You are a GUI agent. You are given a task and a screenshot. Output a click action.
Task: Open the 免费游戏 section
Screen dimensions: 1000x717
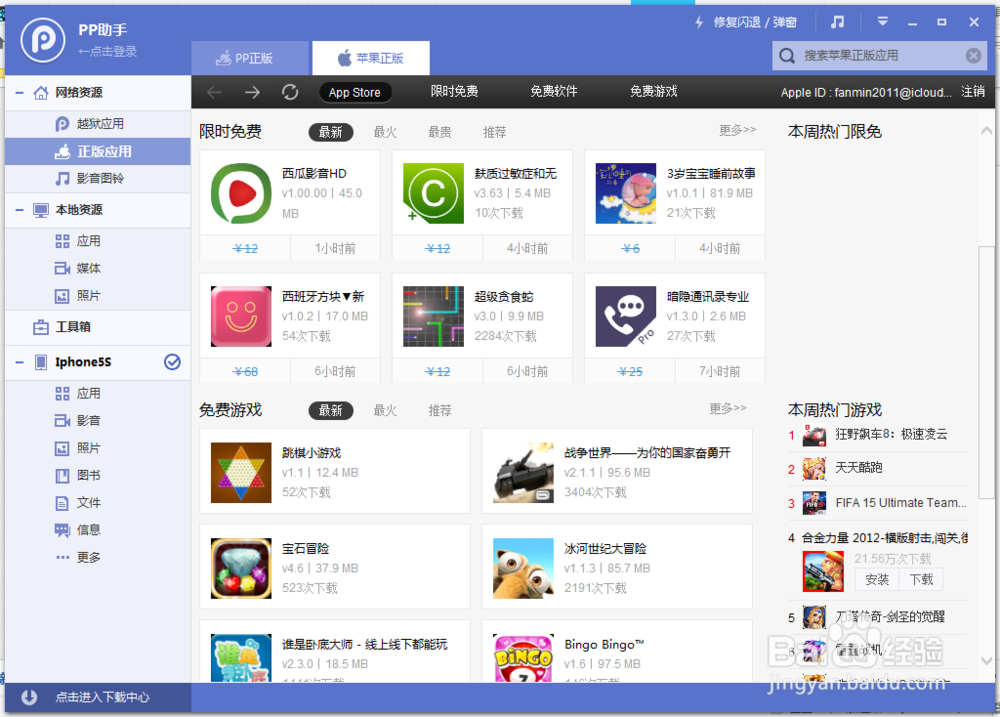click(x=654, y=92)
